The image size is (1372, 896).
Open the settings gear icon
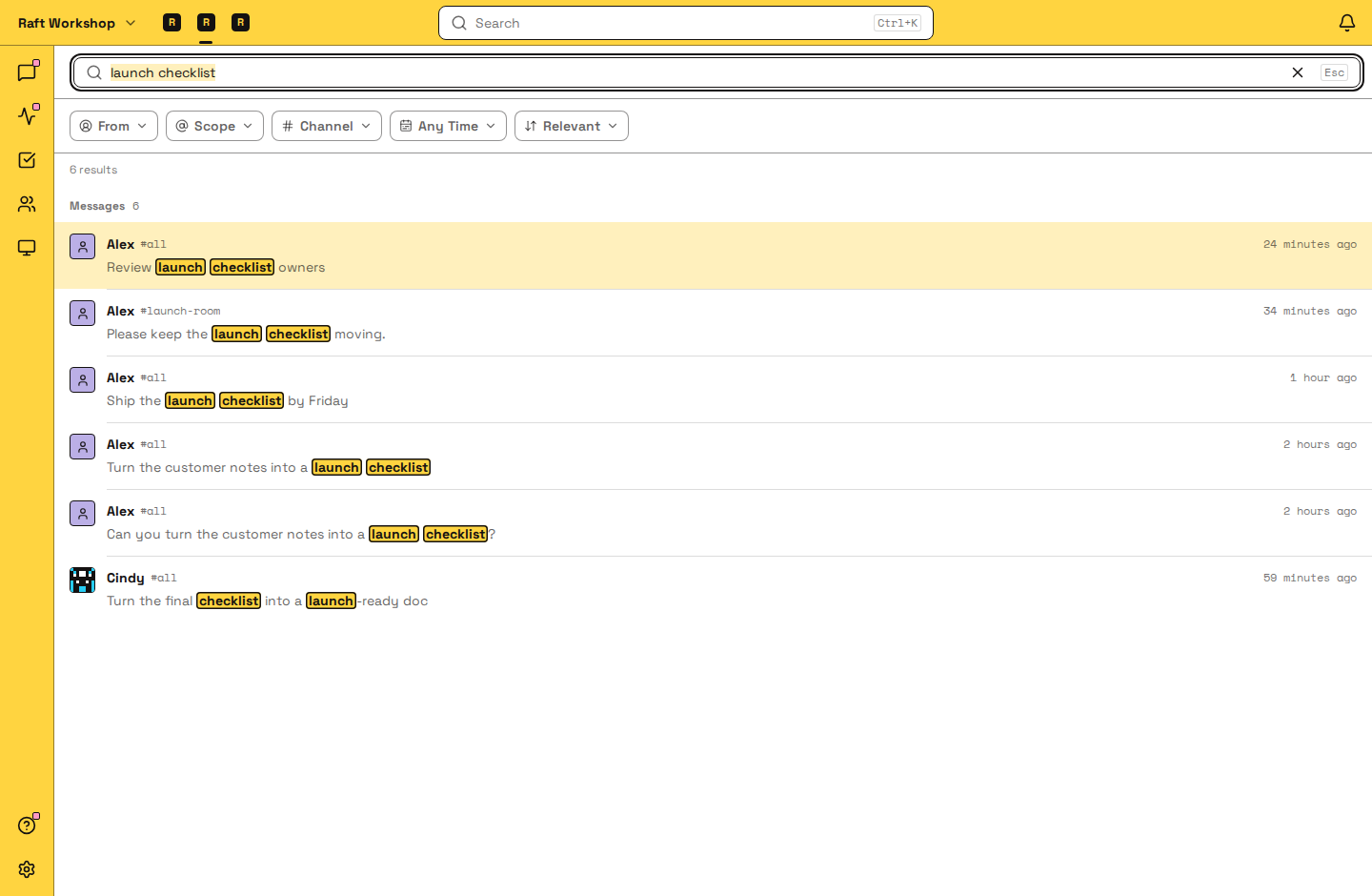click(x=27, y=869)
